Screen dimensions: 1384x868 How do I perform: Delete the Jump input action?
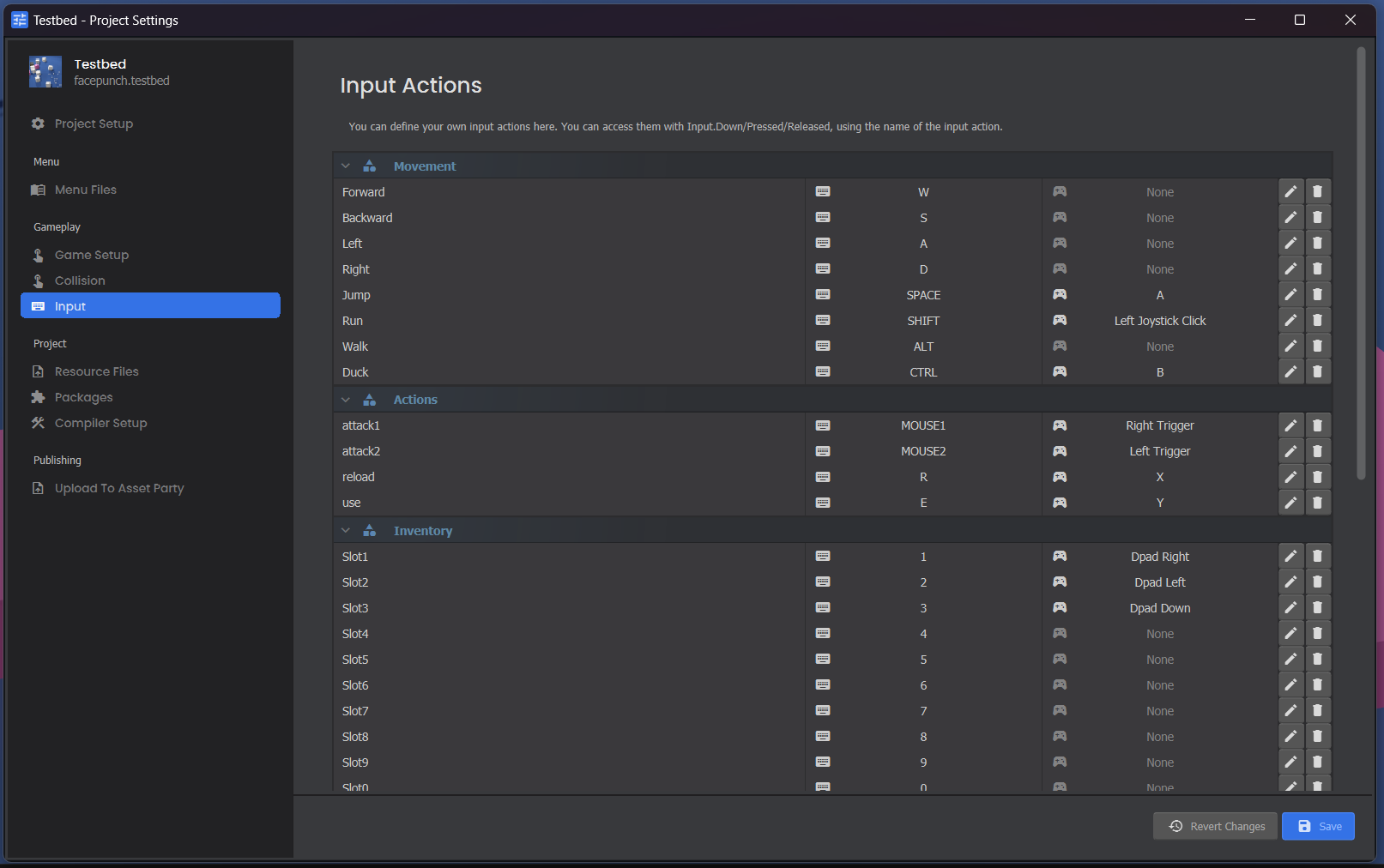(x=1317, y=295)
